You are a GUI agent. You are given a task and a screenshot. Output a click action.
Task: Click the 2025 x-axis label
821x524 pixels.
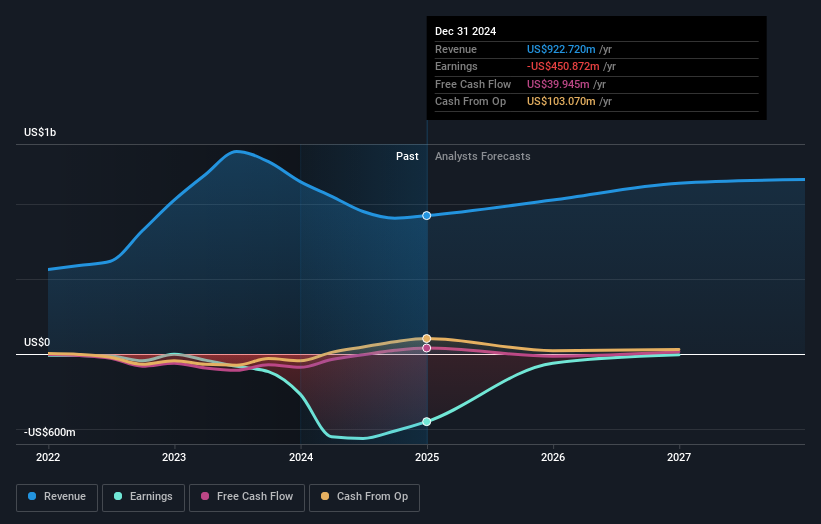(x=427, y=457)
